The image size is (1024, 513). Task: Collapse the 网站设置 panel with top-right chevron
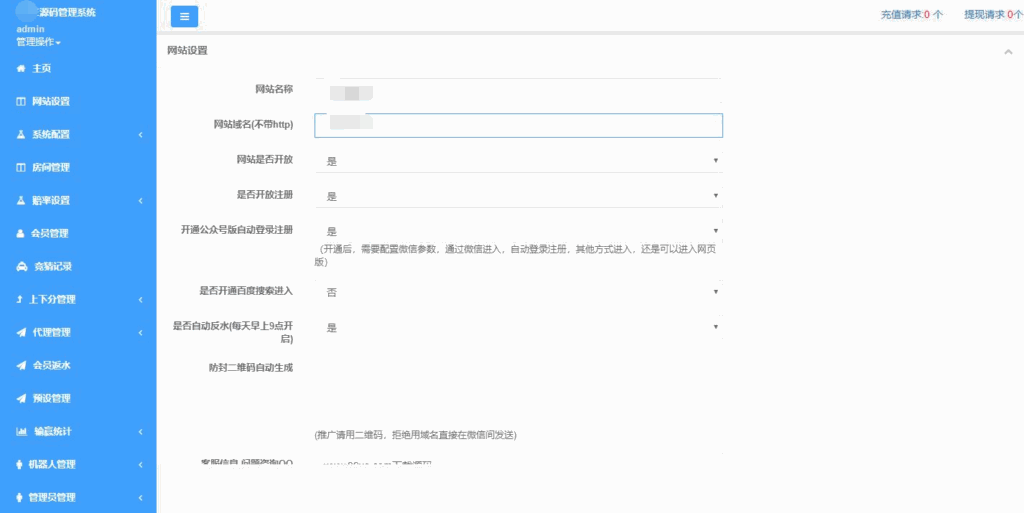[x=1008, y=52]
